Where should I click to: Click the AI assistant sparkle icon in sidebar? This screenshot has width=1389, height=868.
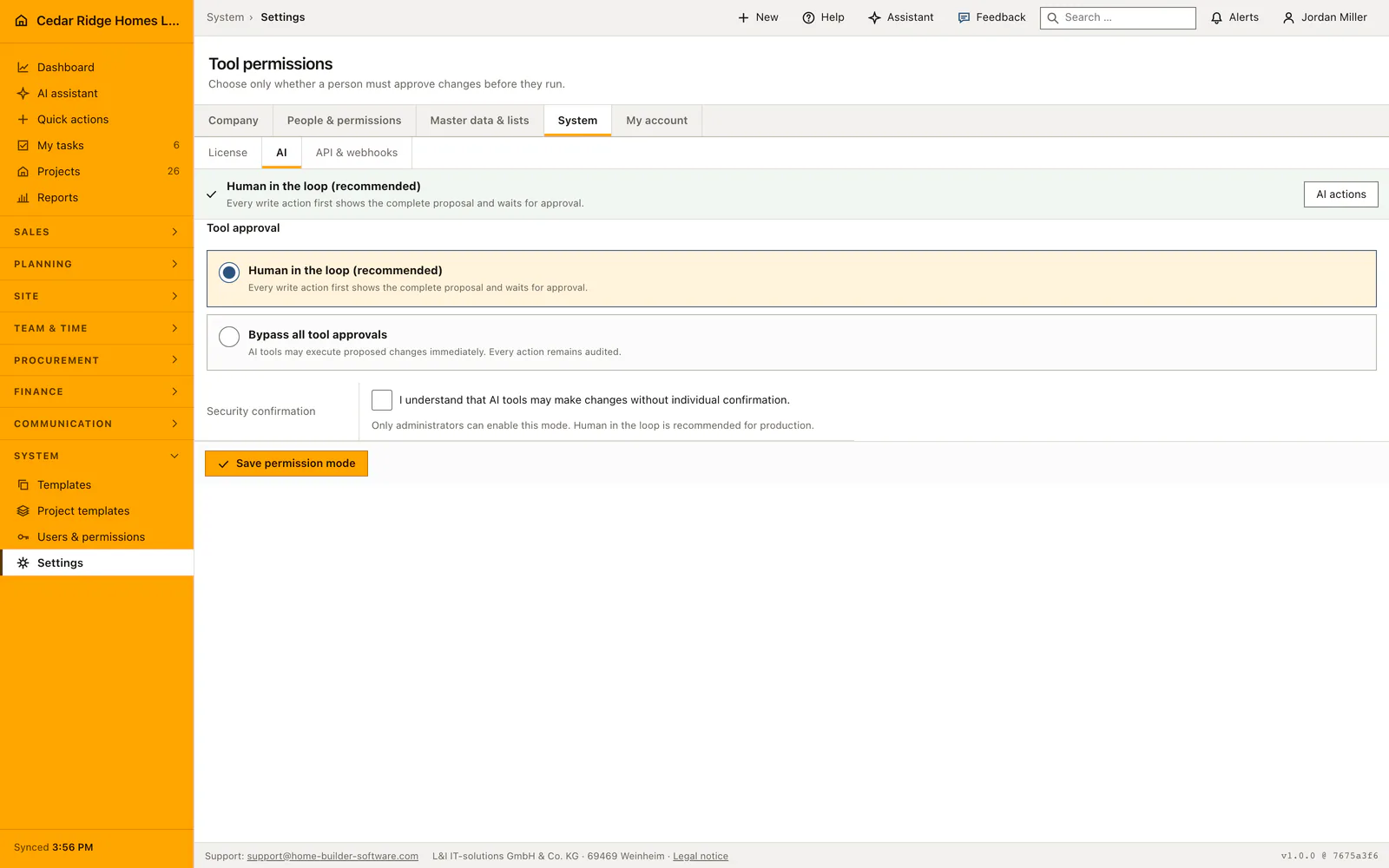point(23,94)
